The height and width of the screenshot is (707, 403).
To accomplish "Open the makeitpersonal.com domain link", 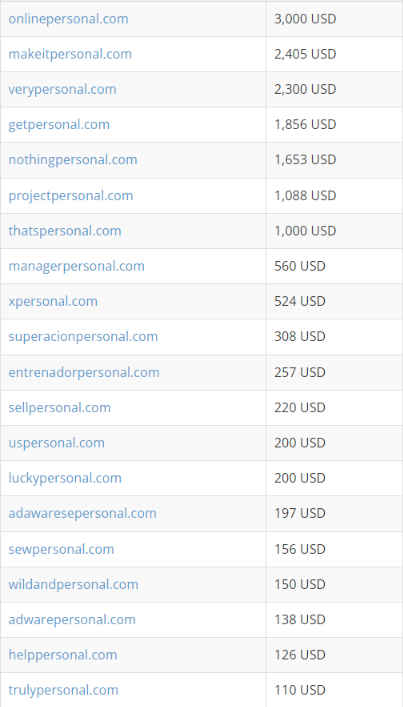I will (70, 54).
